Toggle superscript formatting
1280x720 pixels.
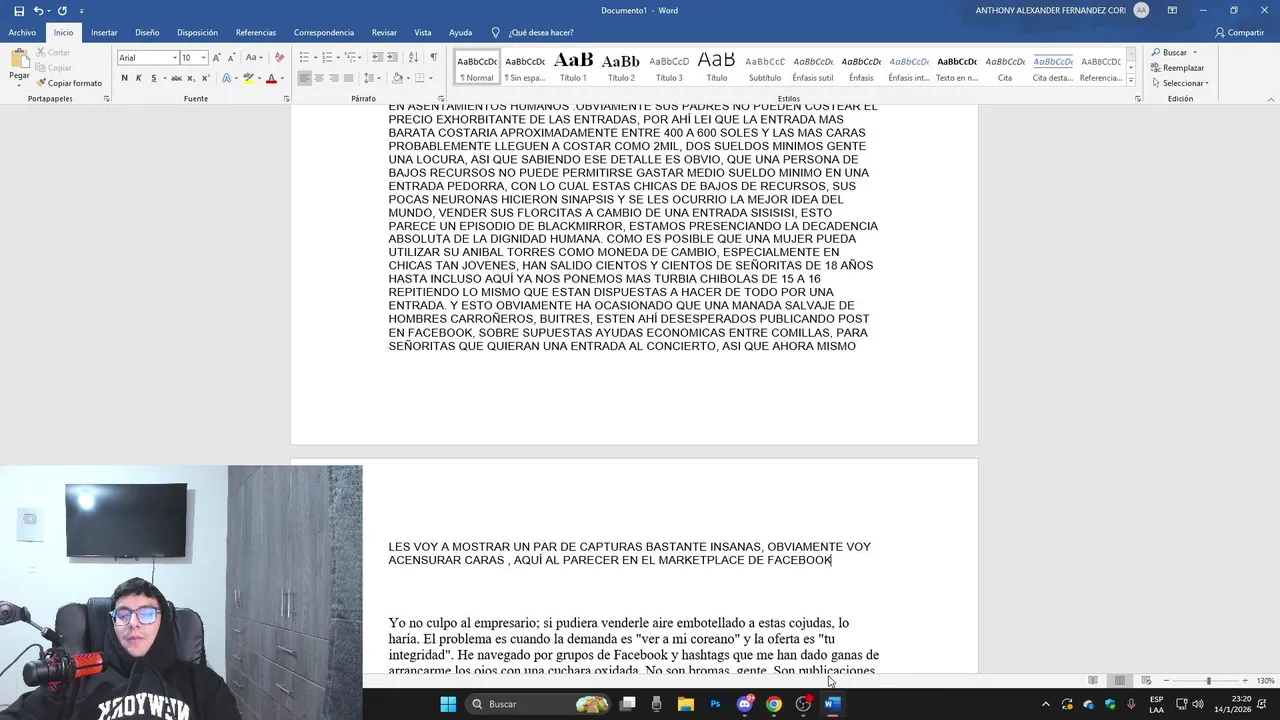coord(205,78)
